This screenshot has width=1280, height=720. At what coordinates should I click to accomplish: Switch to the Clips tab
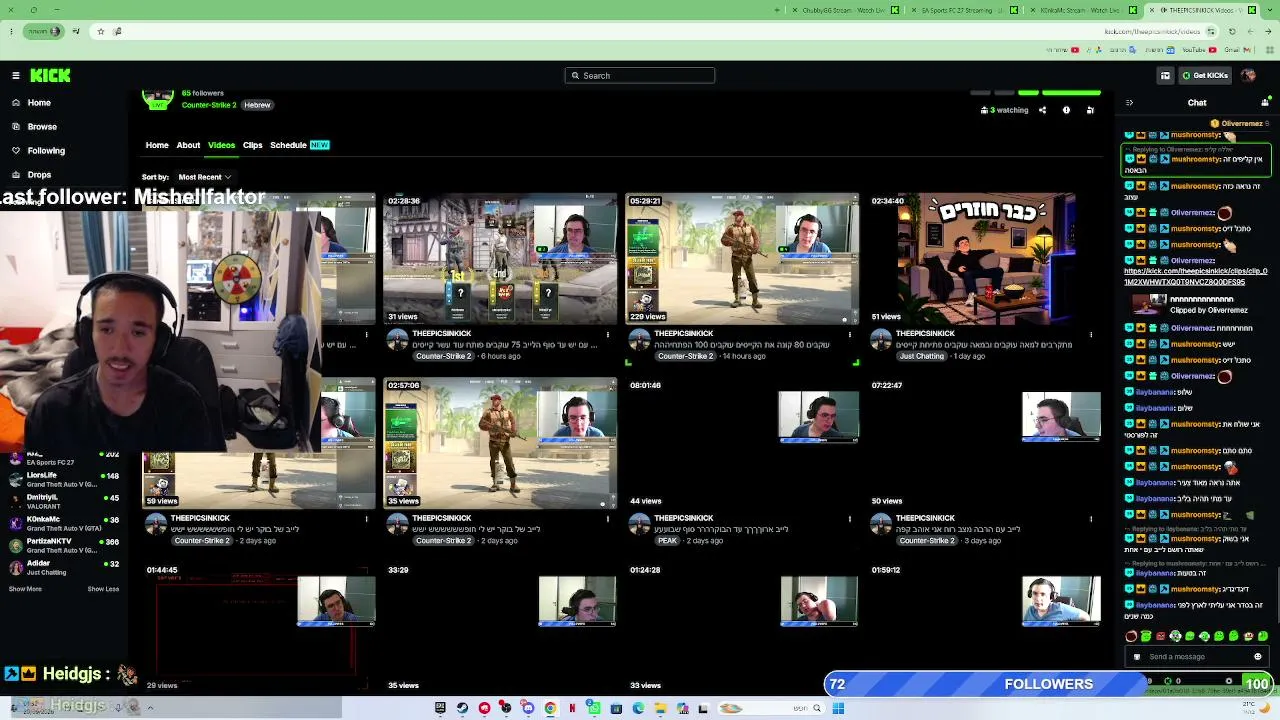[x=252, y=145]
